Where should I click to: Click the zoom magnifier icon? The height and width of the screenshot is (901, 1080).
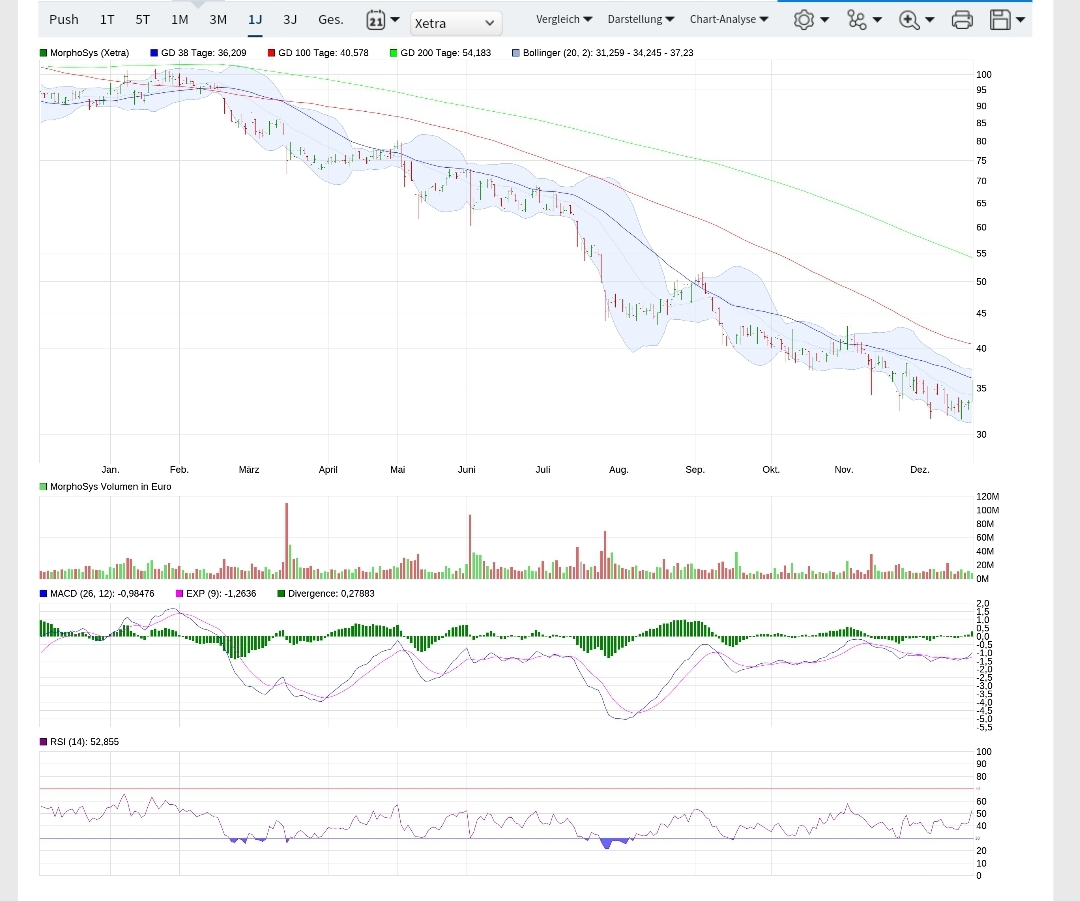[x=909, y=20]
